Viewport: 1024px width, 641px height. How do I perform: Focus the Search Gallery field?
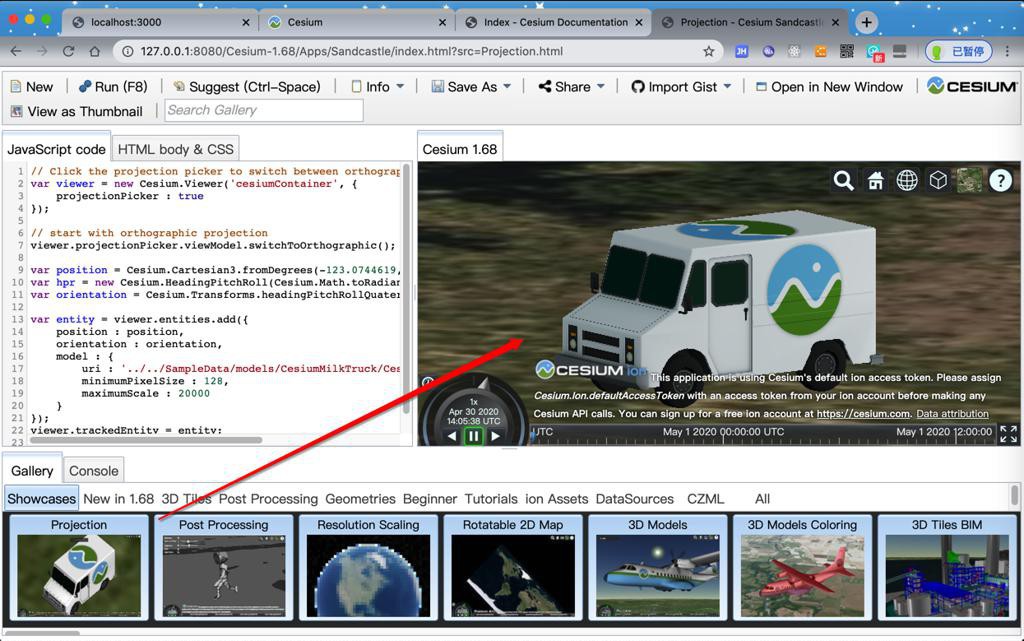(264, 110)
